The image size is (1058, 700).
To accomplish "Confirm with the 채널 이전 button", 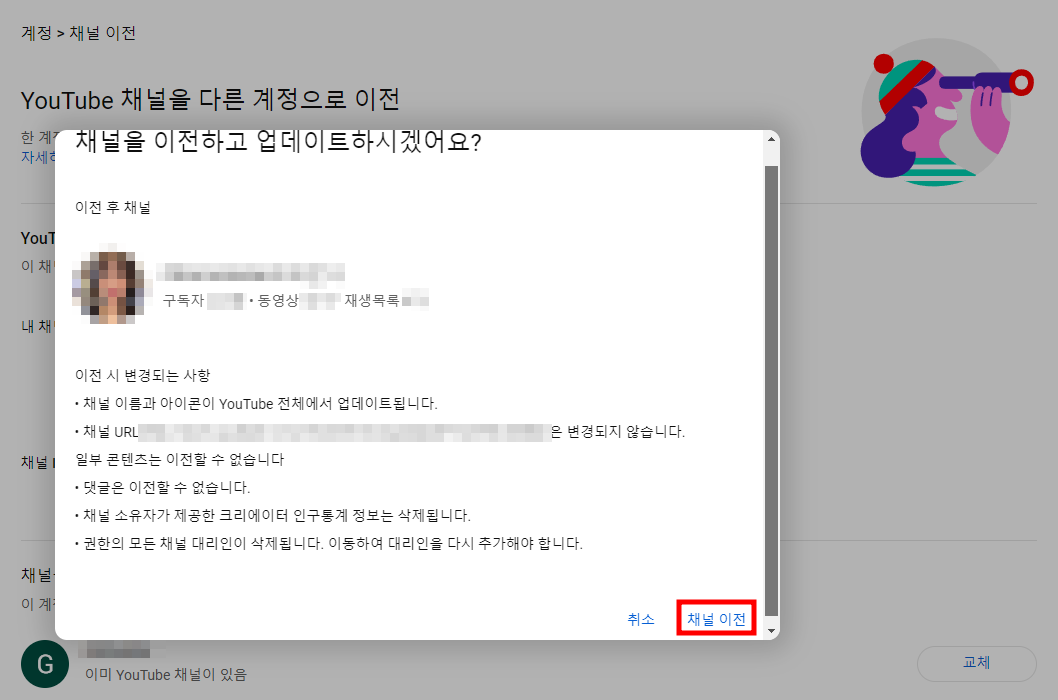I will (716, 618).
